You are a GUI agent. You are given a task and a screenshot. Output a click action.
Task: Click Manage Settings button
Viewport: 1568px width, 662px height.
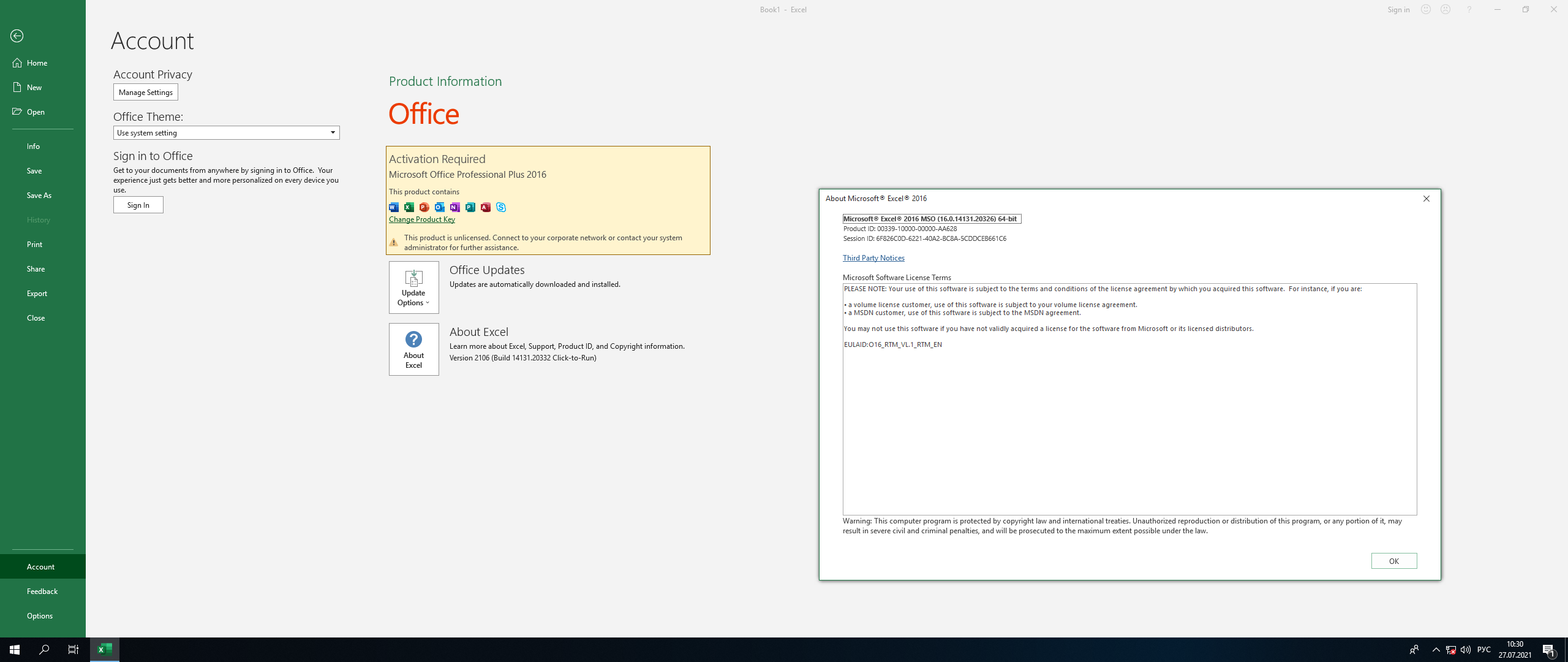[146, 92]
